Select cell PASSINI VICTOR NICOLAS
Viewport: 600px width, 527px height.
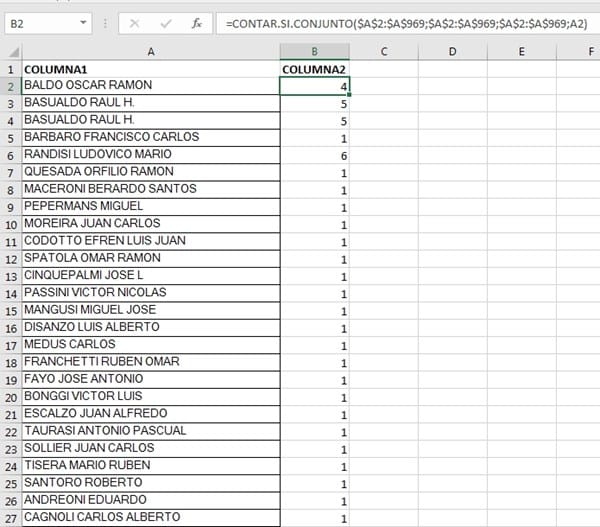pos(151,294)
